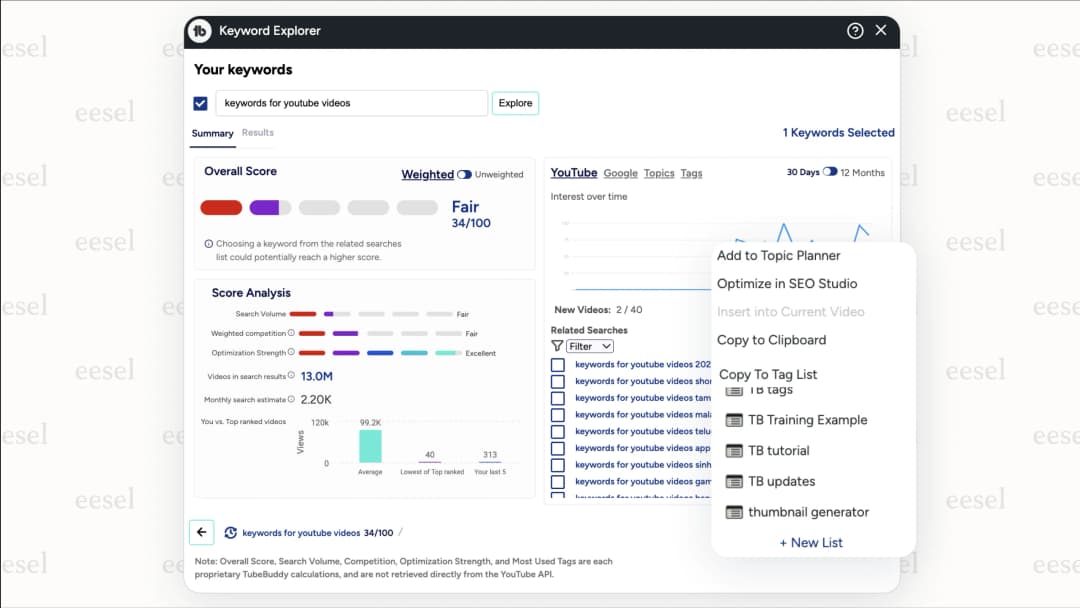Choose Copy to Clipboard
The height and width of the screenshot is (608, 1080).
(x=771, y=340)
